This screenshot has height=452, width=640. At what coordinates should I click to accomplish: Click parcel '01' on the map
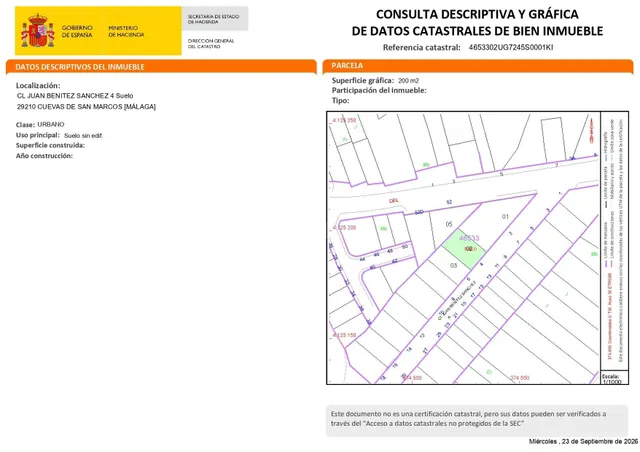pyautogui.click(x=505, y=216)
